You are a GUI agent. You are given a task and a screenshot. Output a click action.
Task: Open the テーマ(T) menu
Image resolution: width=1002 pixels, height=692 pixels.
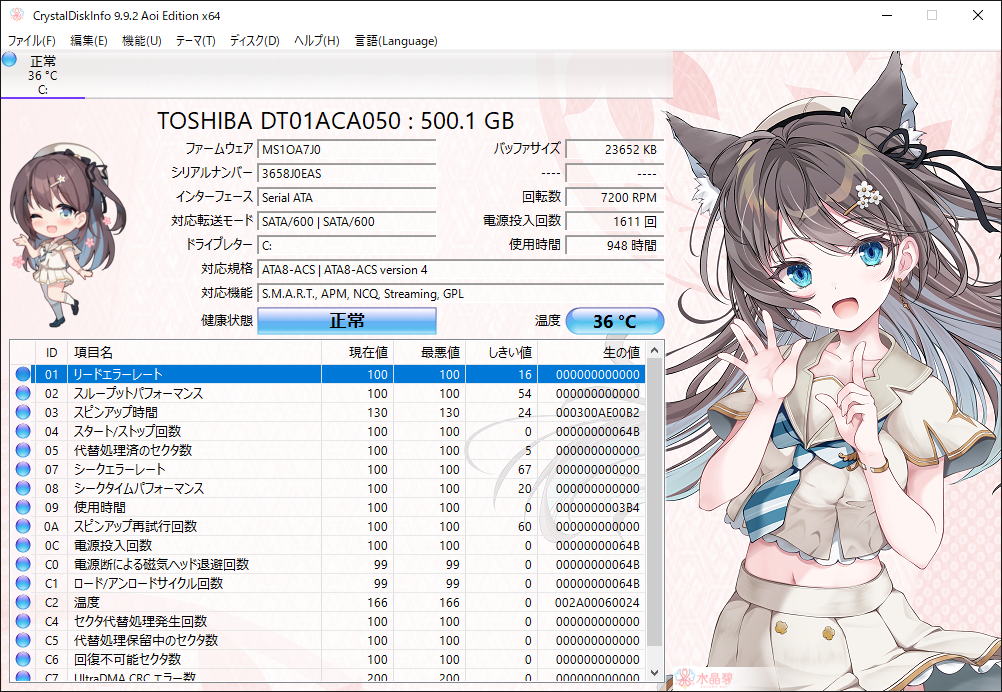(x=196, y=40)
